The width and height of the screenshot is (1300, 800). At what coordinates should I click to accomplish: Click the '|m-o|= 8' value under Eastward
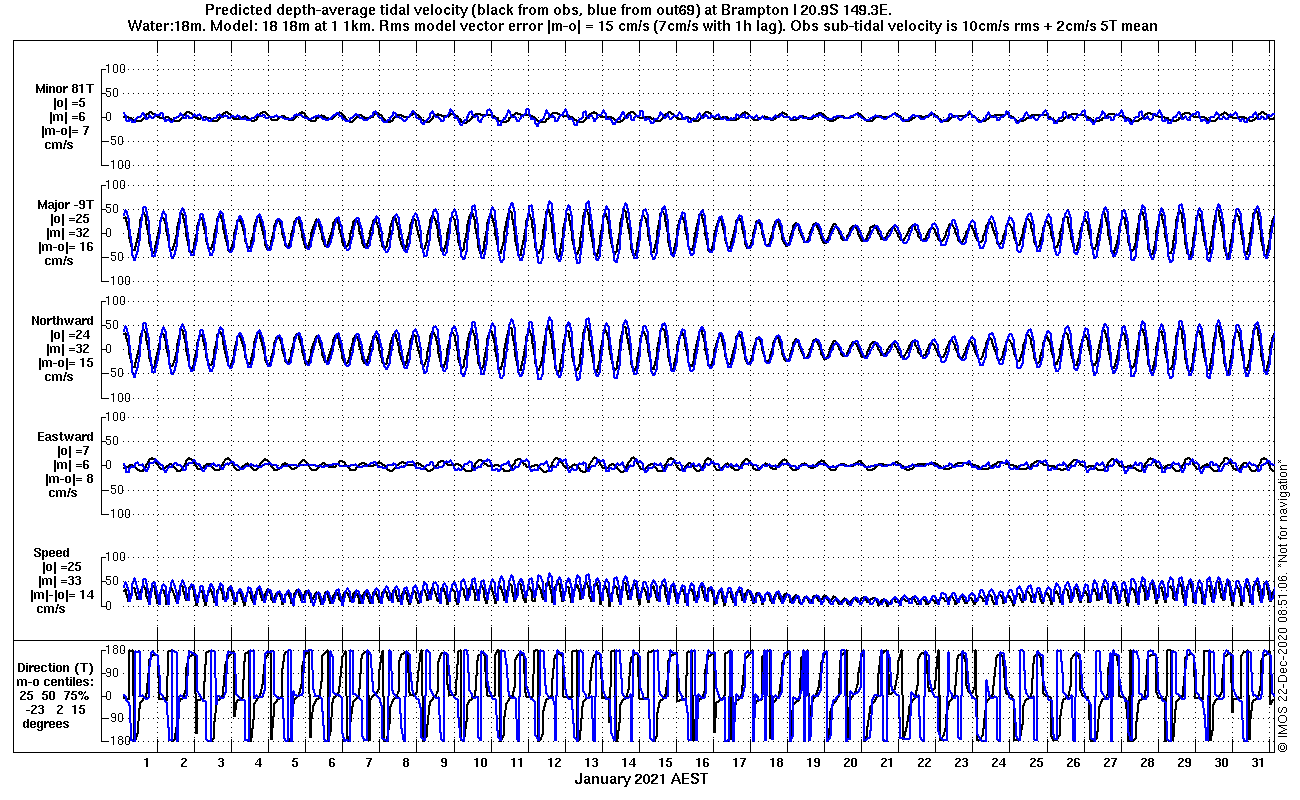tap(70, 479)
